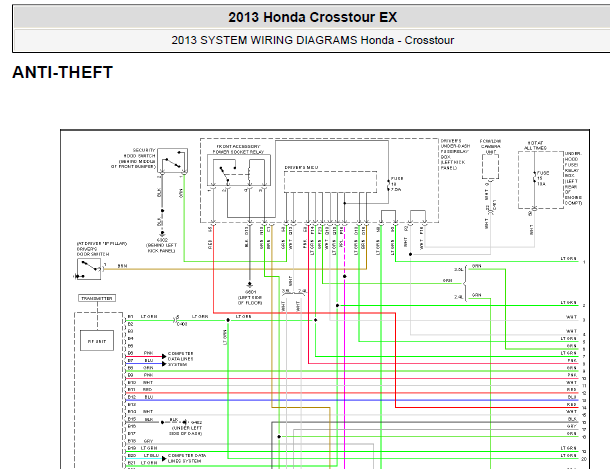The image size is (610, 469).
Task: Click the RF UNIT box
Action: [x=97, y=341]
